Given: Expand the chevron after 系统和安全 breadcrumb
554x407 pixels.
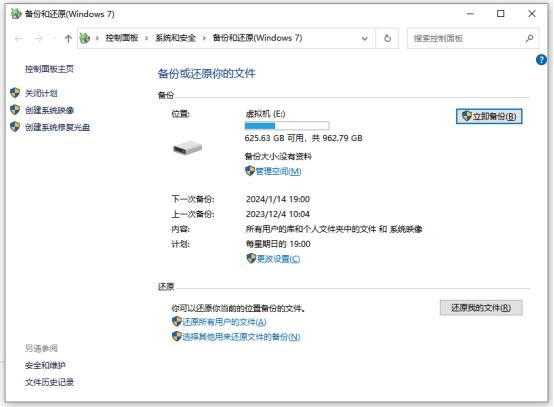Looking at the screenshot, I should point(204,38).
